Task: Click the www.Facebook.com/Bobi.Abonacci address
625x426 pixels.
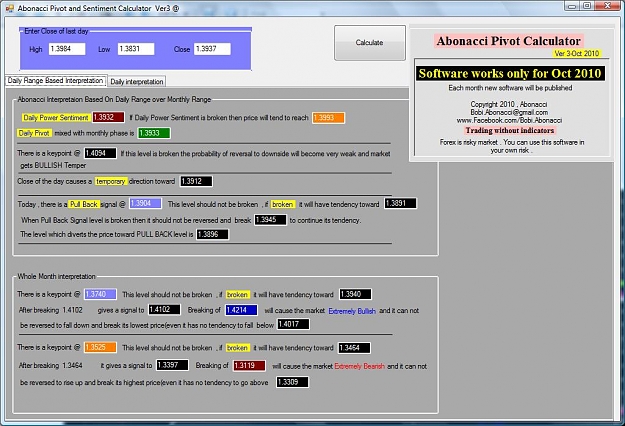Action: 509,120
